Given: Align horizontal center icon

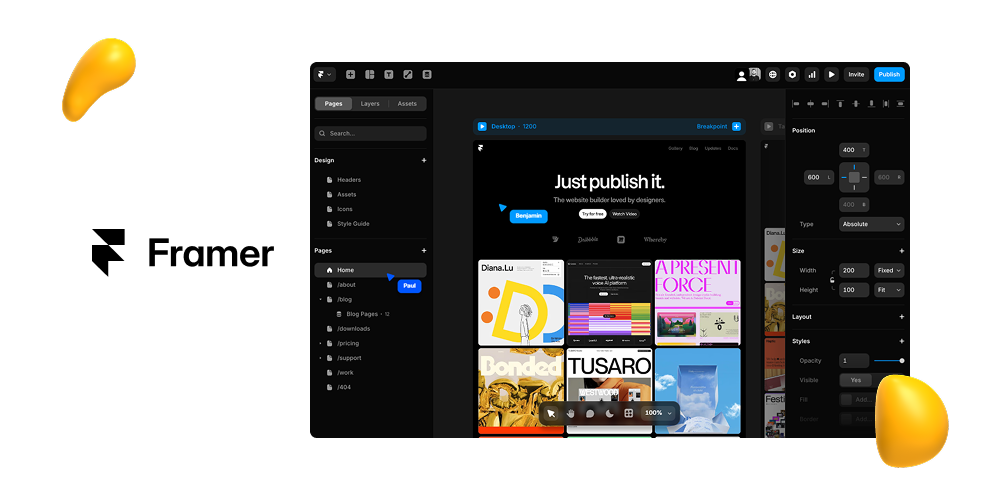Looking at the screenshot, I should pyautogui.click(x=810, y=103).
